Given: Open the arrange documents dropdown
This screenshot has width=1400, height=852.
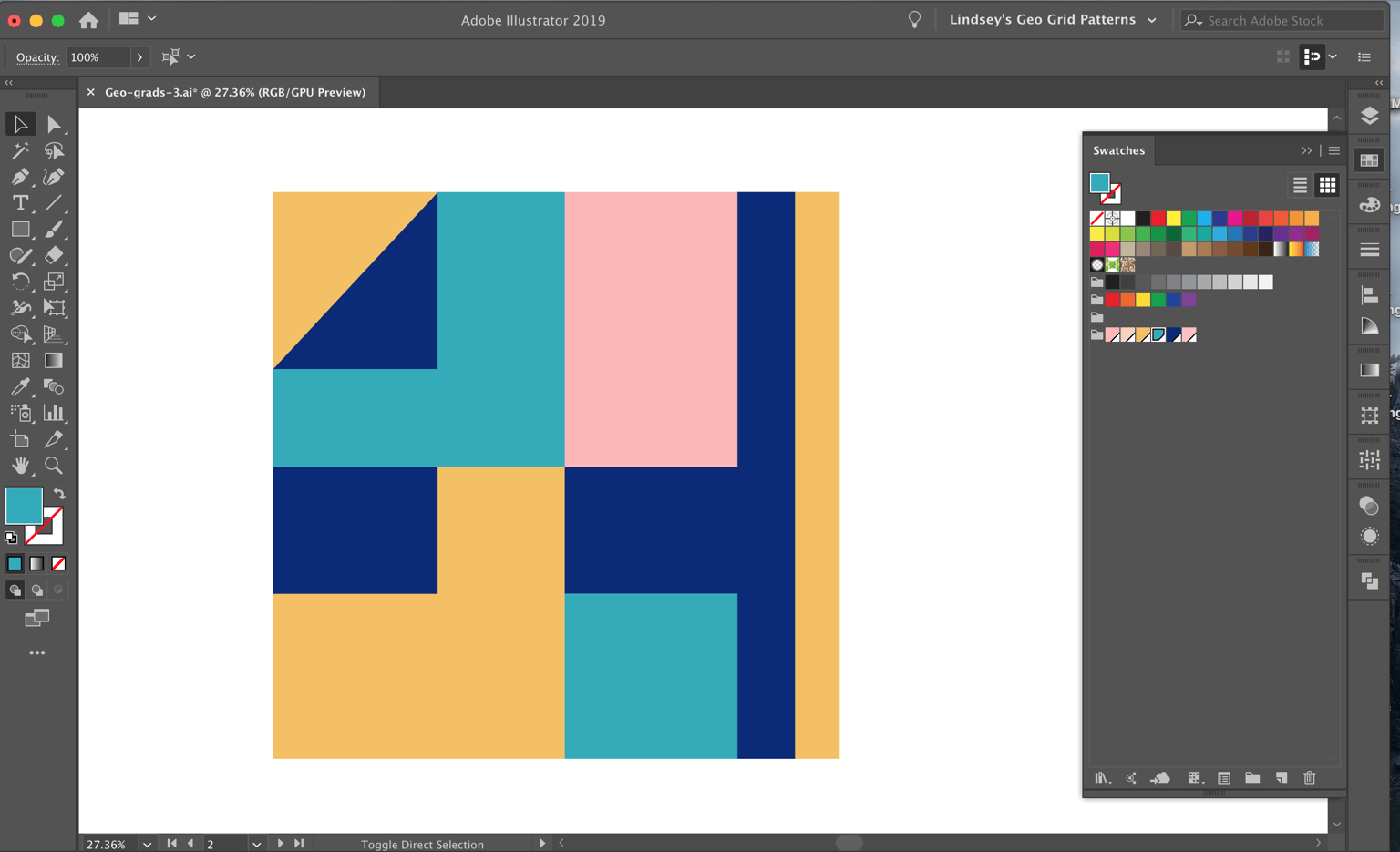Looking at the screenshot, I should 137,18.
